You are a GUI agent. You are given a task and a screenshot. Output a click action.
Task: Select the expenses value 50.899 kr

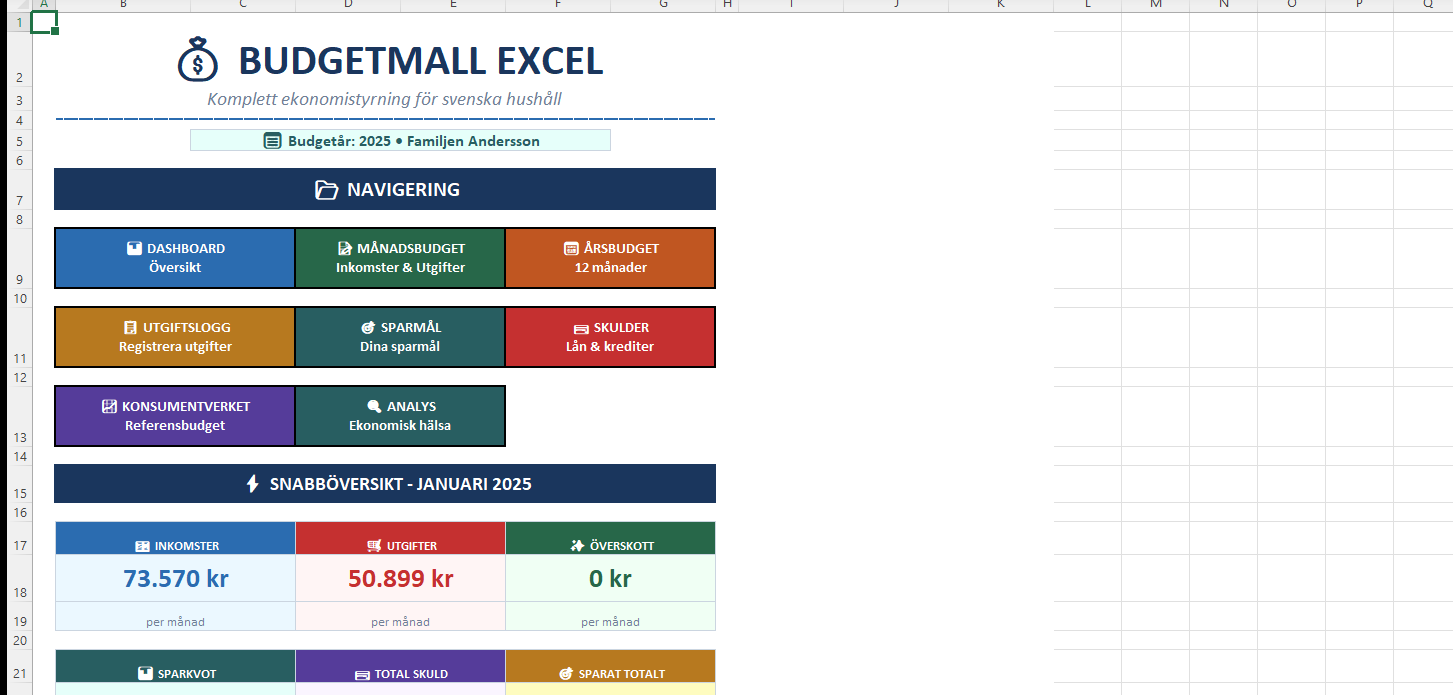(x=400, y=578)
